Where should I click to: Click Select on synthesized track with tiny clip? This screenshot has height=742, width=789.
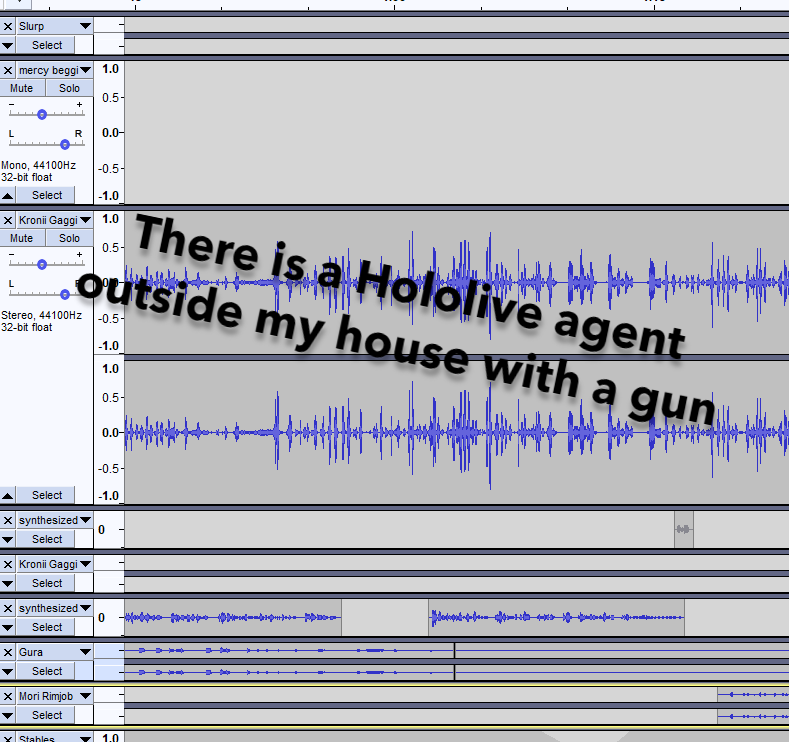click(47, 539)
